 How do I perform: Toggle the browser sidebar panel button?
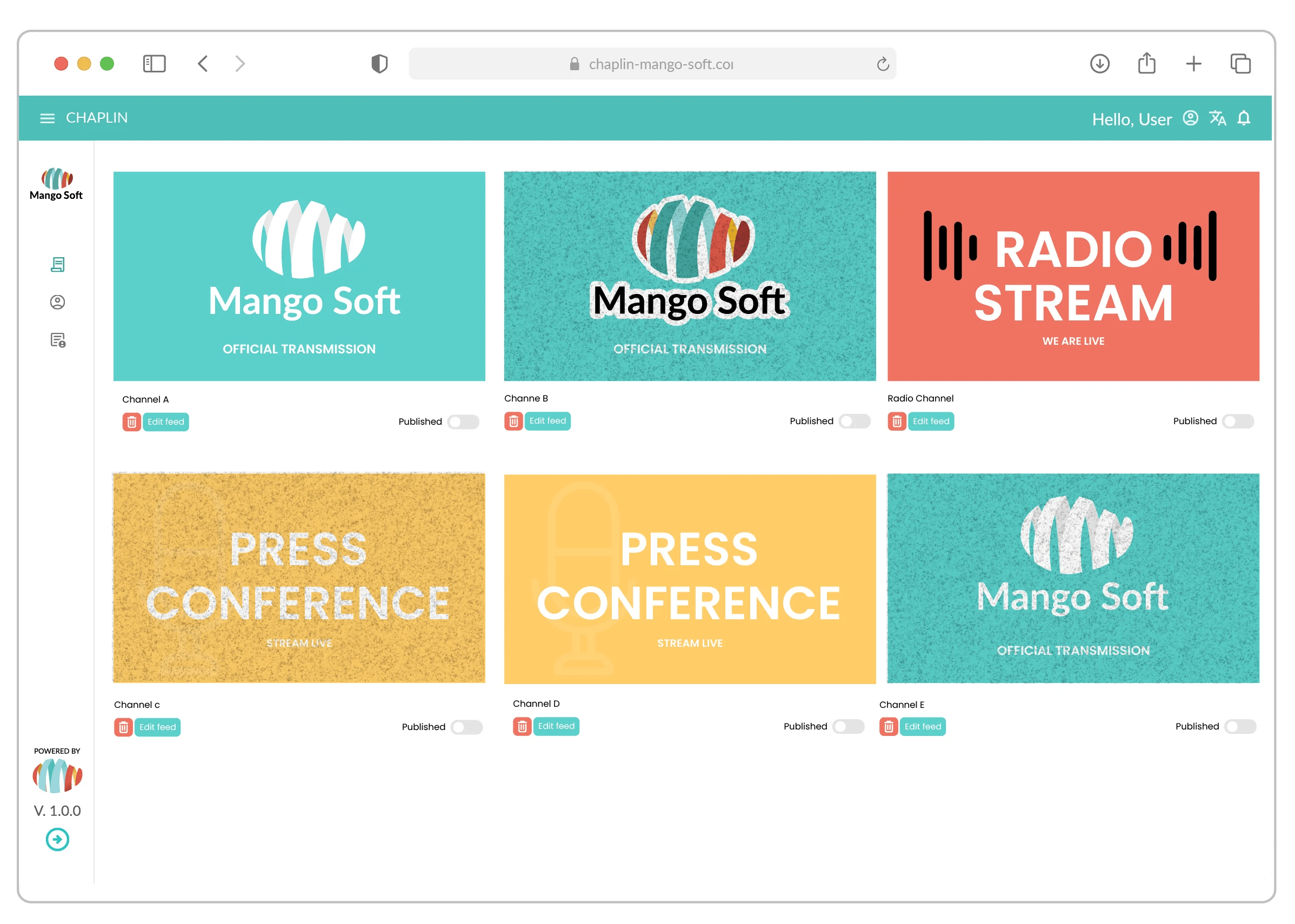pos(154,64)
